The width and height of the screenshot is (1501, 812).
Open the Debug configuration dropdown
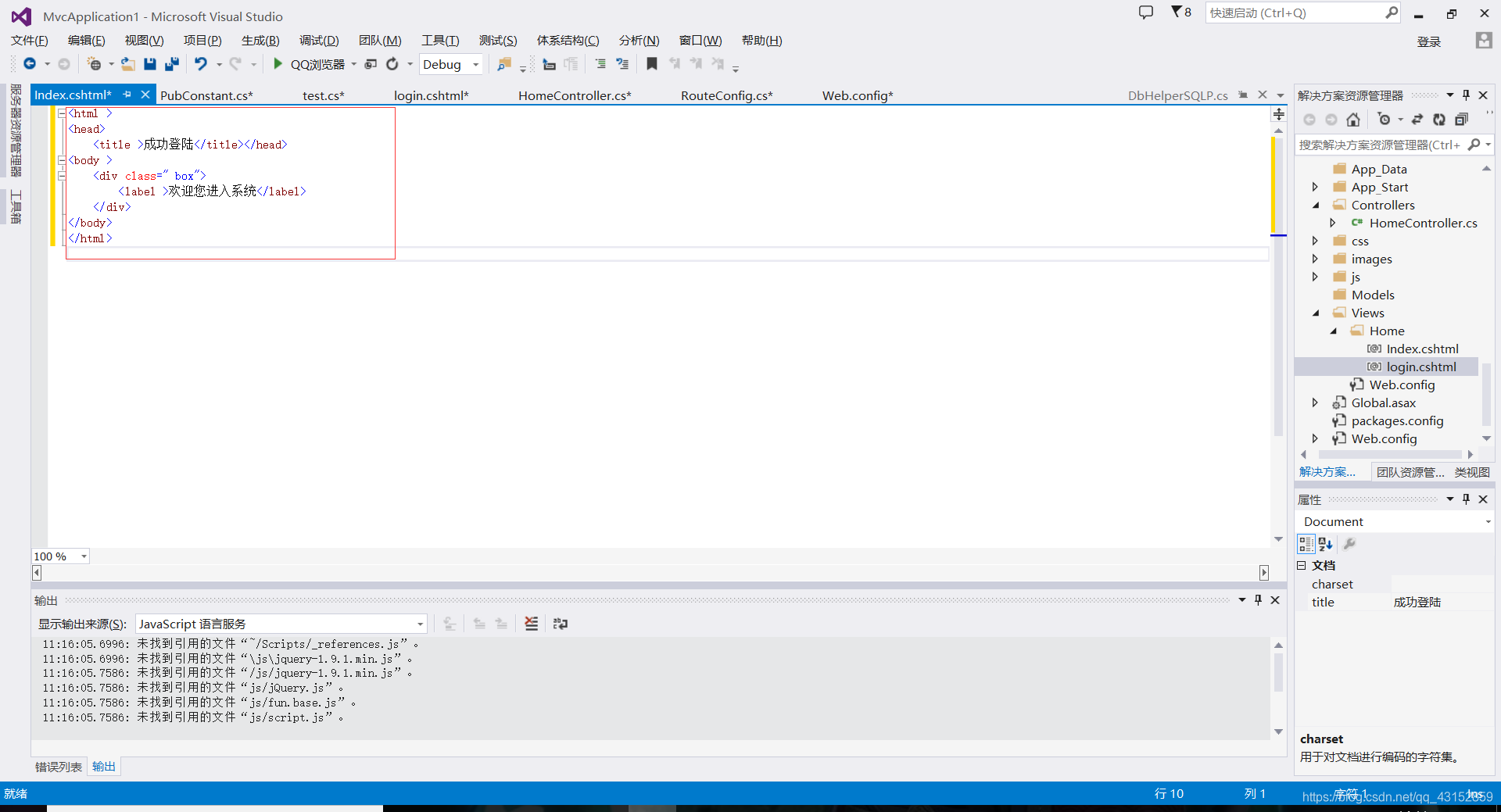476,65
